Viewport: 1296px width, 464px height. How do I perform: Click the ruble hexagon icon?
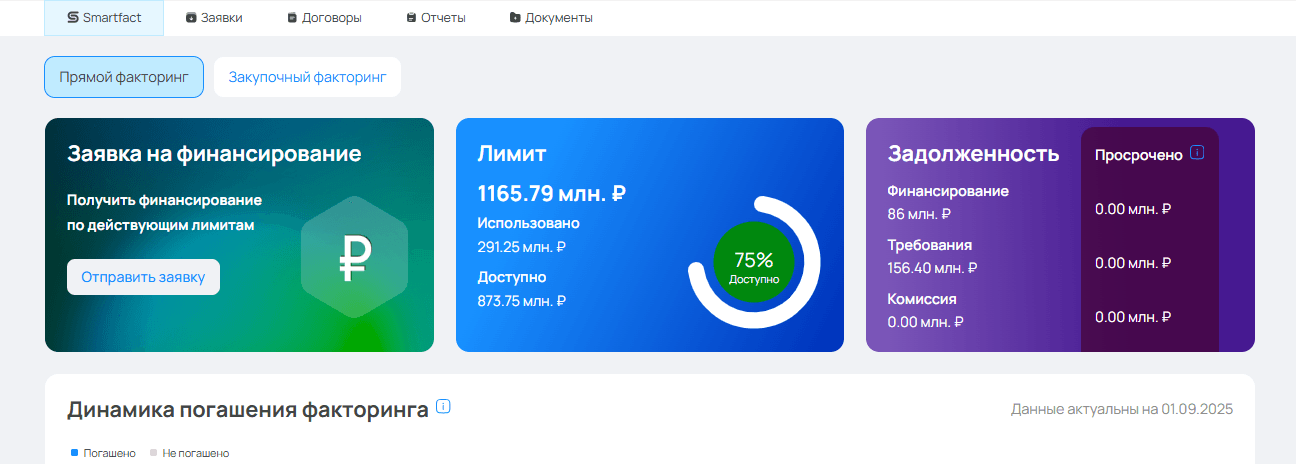[354, 257]
